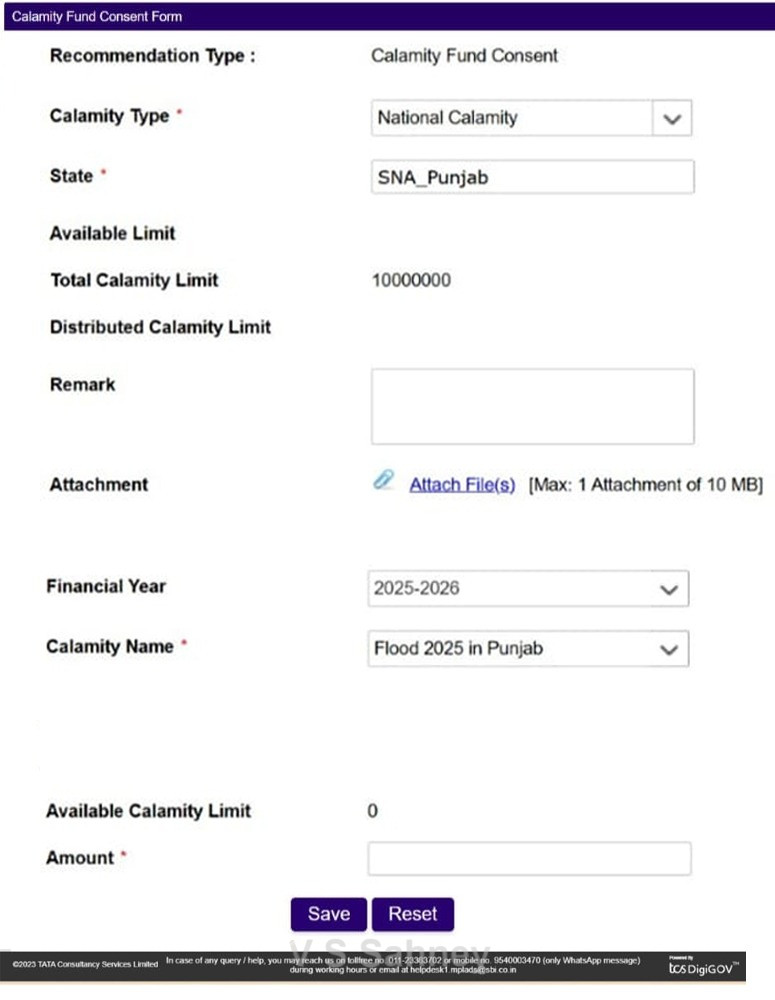Click the Calamity Fund Consent Form title bar
The height and width of the screenshot is (1000, 775).
(x=97, y=17)
